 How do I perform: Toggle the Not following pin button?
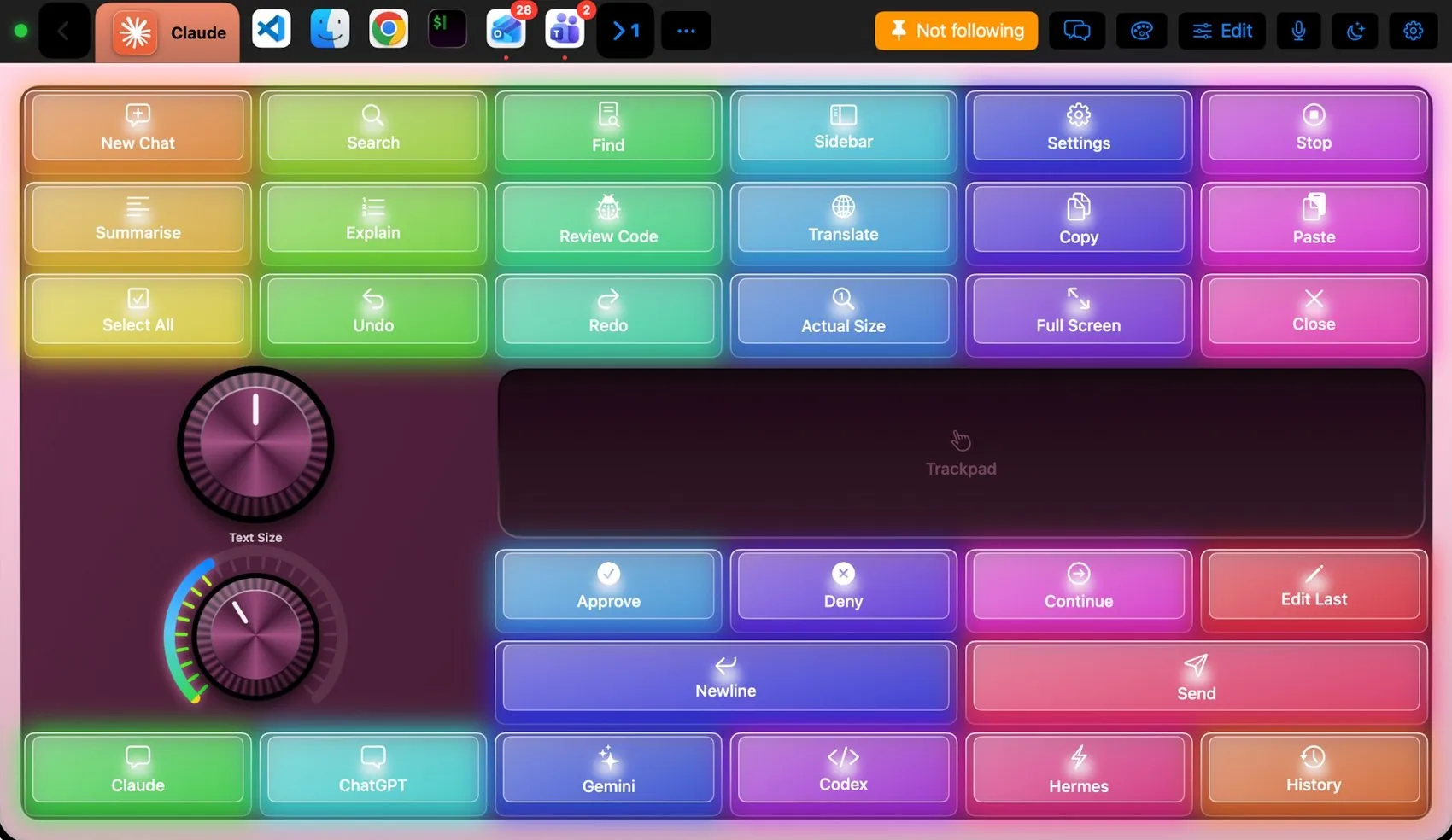[x=956, y=31]
